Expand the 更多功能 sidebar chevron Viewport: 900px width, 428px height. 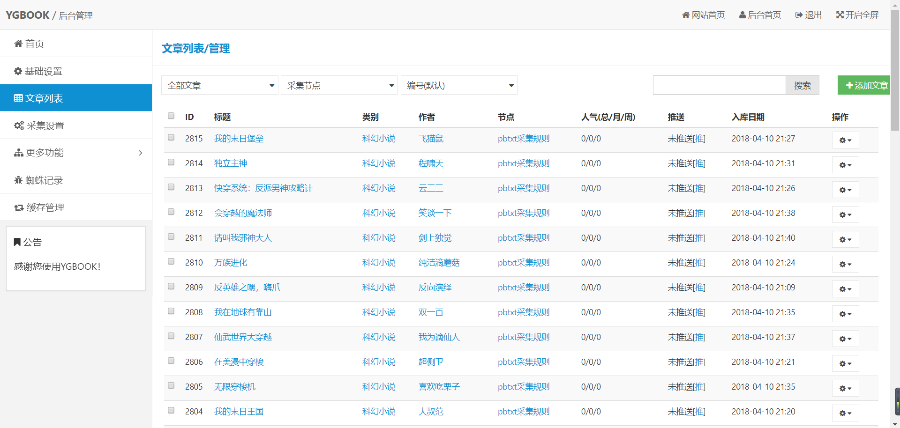(x=141, y=153)
